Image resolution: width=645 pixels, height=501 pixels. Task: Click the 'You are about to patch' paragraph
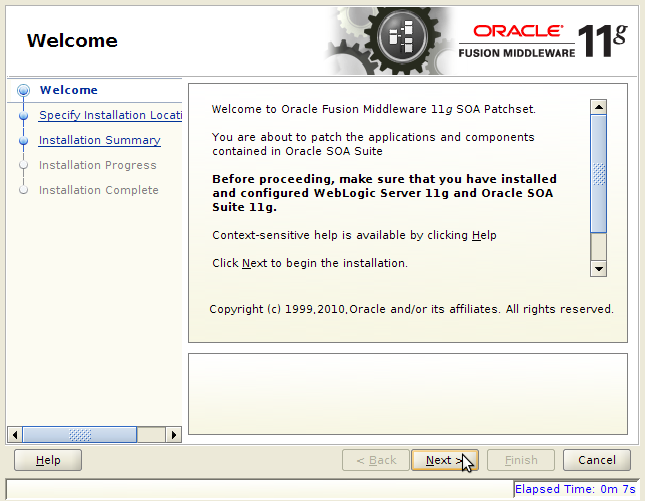coord(373,144)
